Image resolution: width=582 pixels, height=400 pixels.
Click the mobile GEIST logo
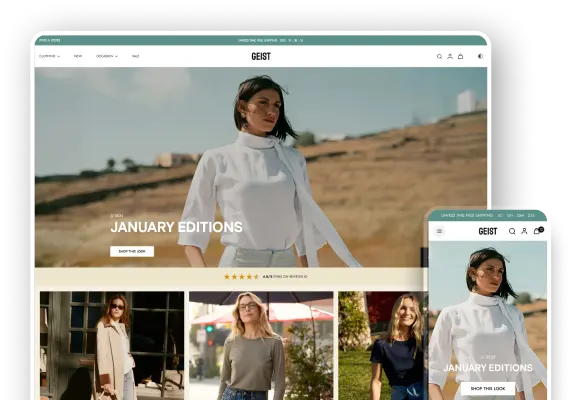[x=488, y=231]
